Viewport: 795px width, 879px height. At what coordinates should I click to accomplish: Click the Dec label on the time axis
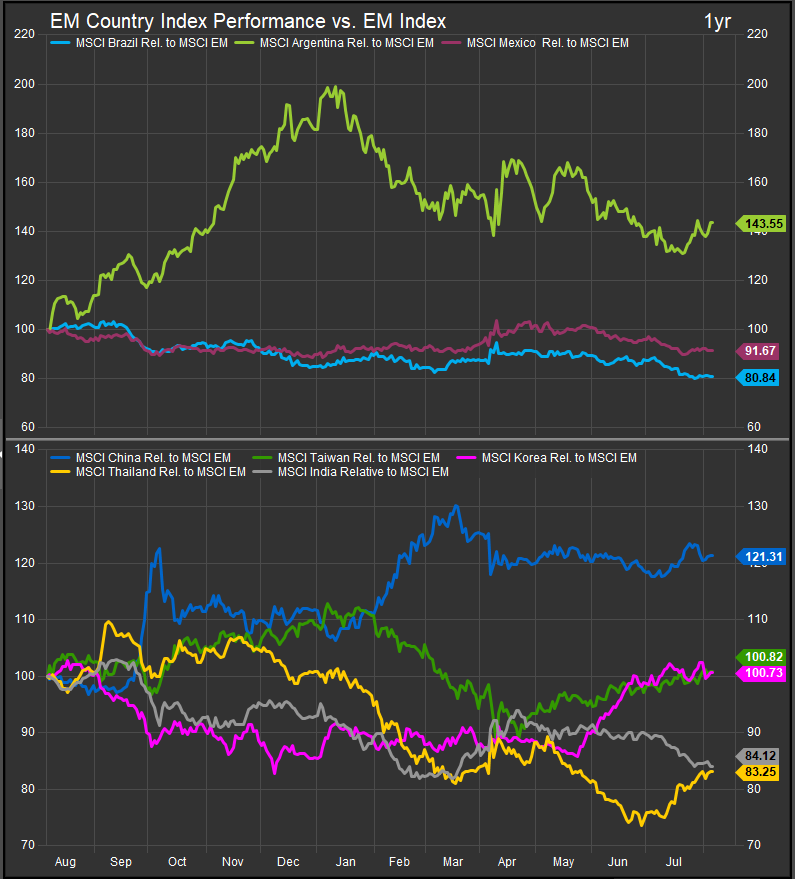[288, 862]
